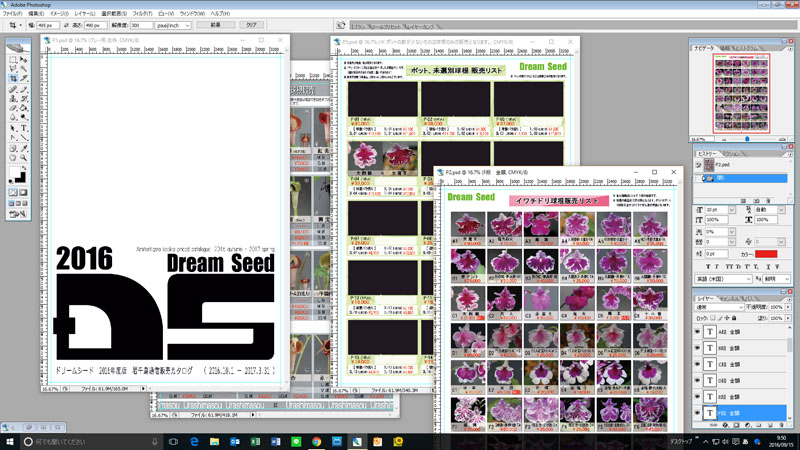Hide the C段 金額 layer
Viewport: 800px width, 450px height.
click(x=697, y=364)
